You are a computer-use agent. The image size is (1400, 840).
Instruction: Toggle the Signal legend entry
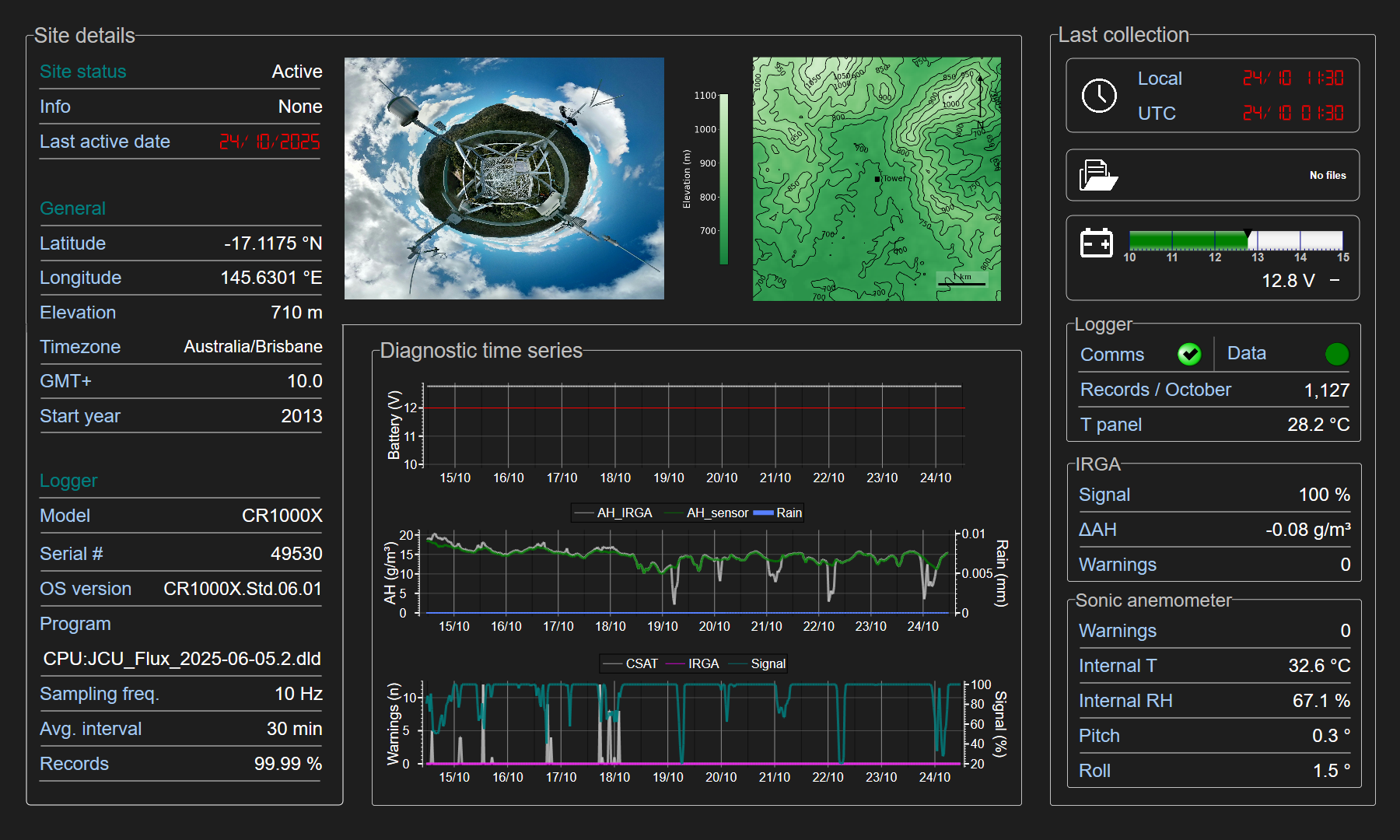point(758,663)
